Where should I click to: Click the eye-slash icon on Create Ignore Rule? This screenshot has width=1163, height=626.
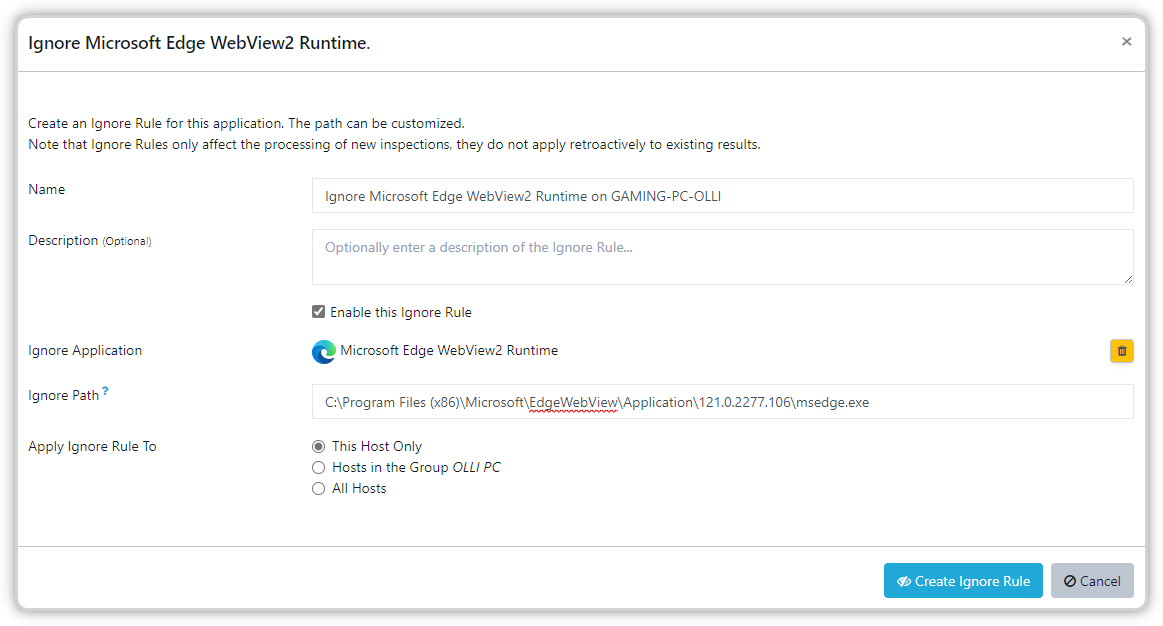903,581
